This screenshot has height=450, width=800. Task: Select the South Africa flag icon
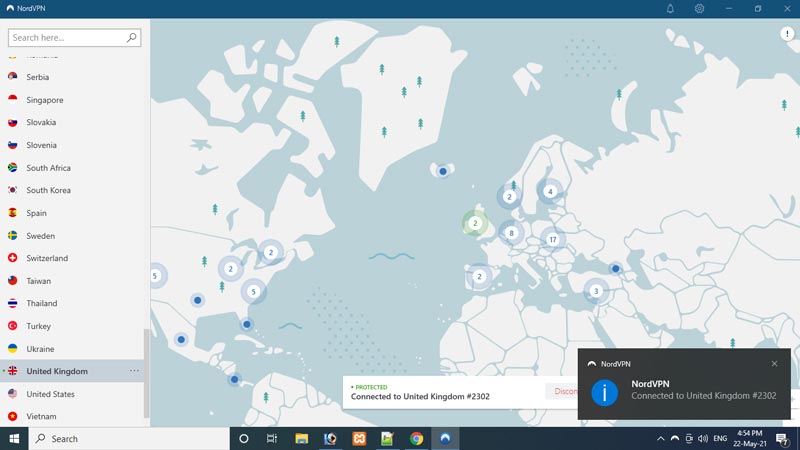(x=13, y=167)
